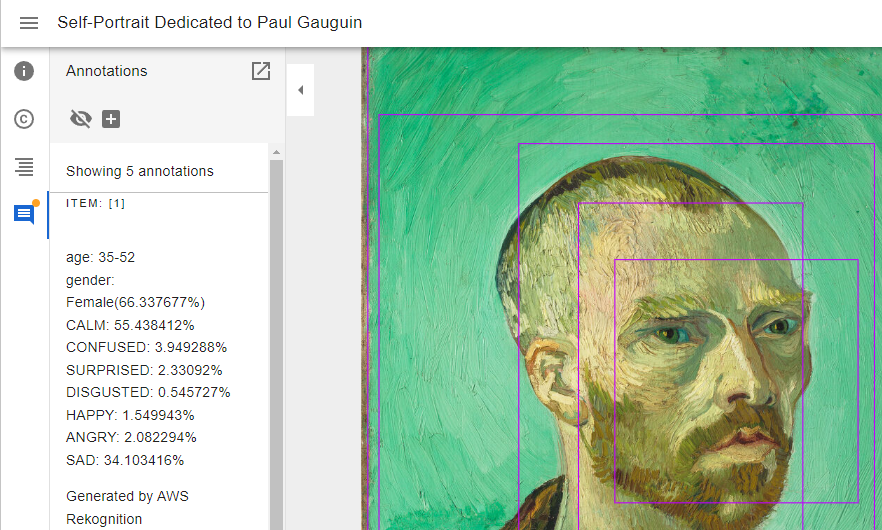The height and width of the screenshot is (530, 882).
Task: Click the 'age: 35-52' line
Action: coord(100,257)
